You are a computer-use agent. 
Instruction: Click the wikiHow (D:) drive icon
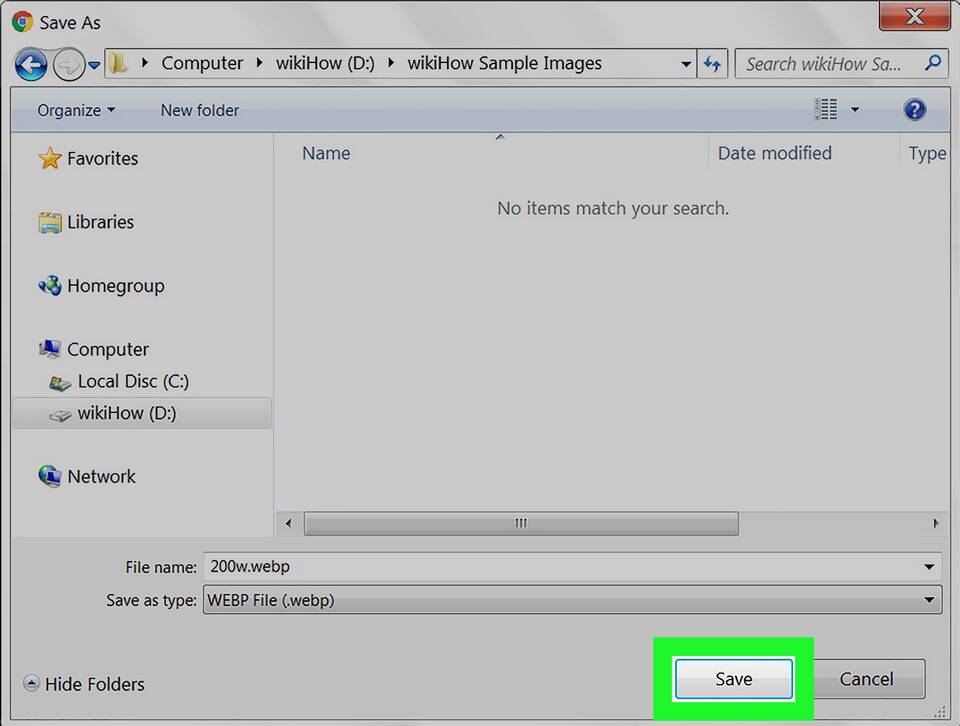[59, 415]
